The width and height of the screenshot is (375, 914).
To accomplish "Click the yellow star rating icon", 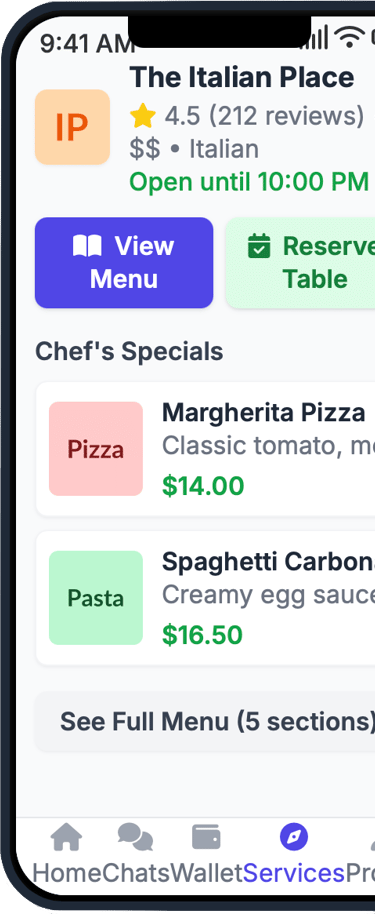I will click(x=143, y=116).
